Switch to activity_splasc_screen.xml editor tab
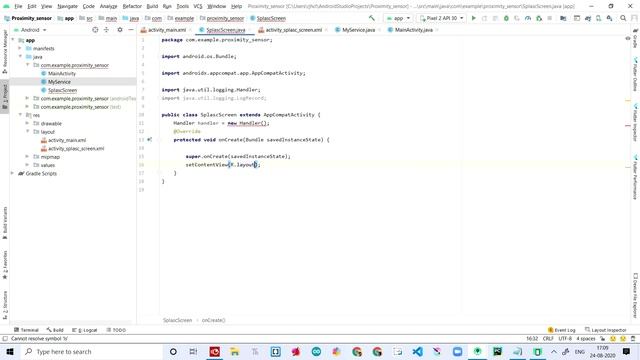Image resolution: width=640 pixels, height=360 pixels. point(293,30)
